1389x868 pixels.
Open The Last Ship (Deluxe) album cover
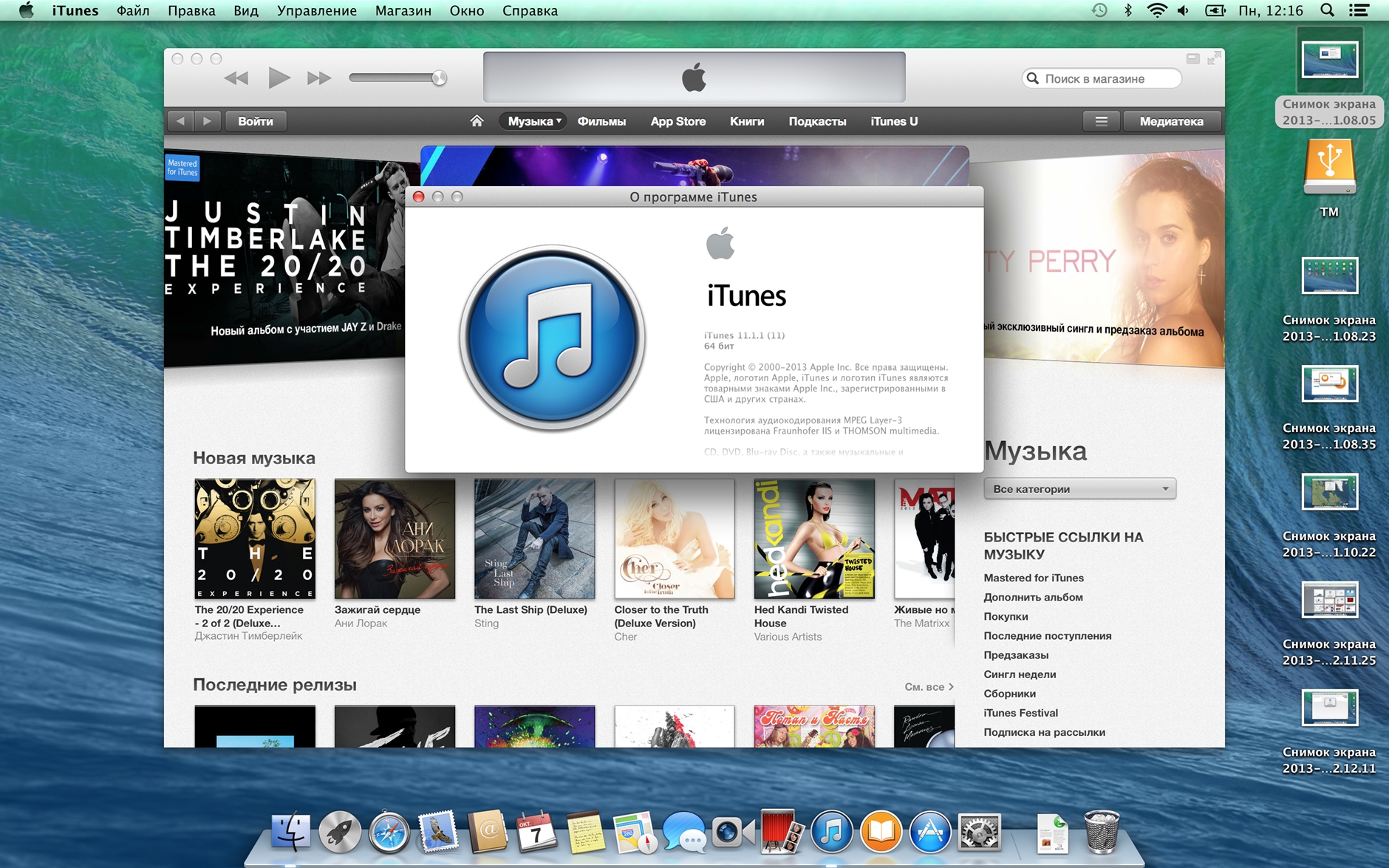[534, 539]
